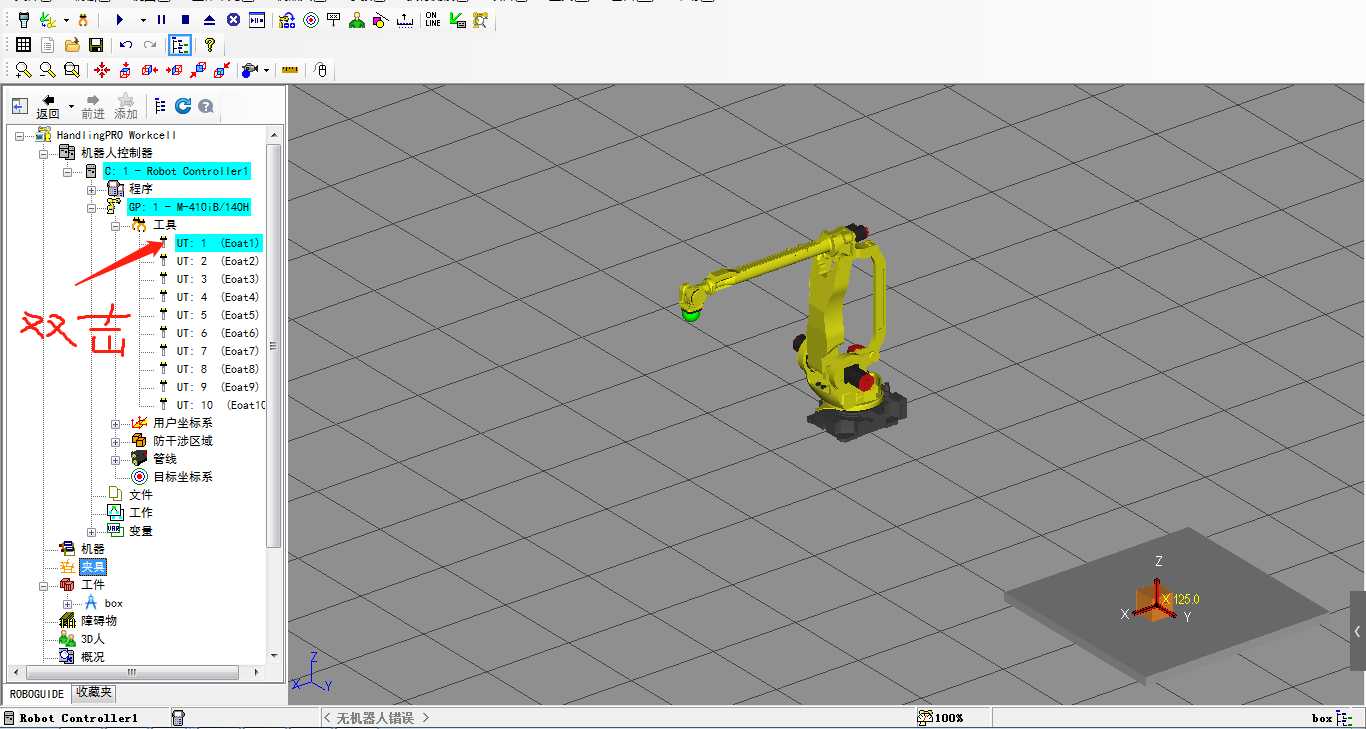This screenshot has width=1366, height=729.
Task: Click the target bullseye icon in toolbar
Action: coord(311,19)
